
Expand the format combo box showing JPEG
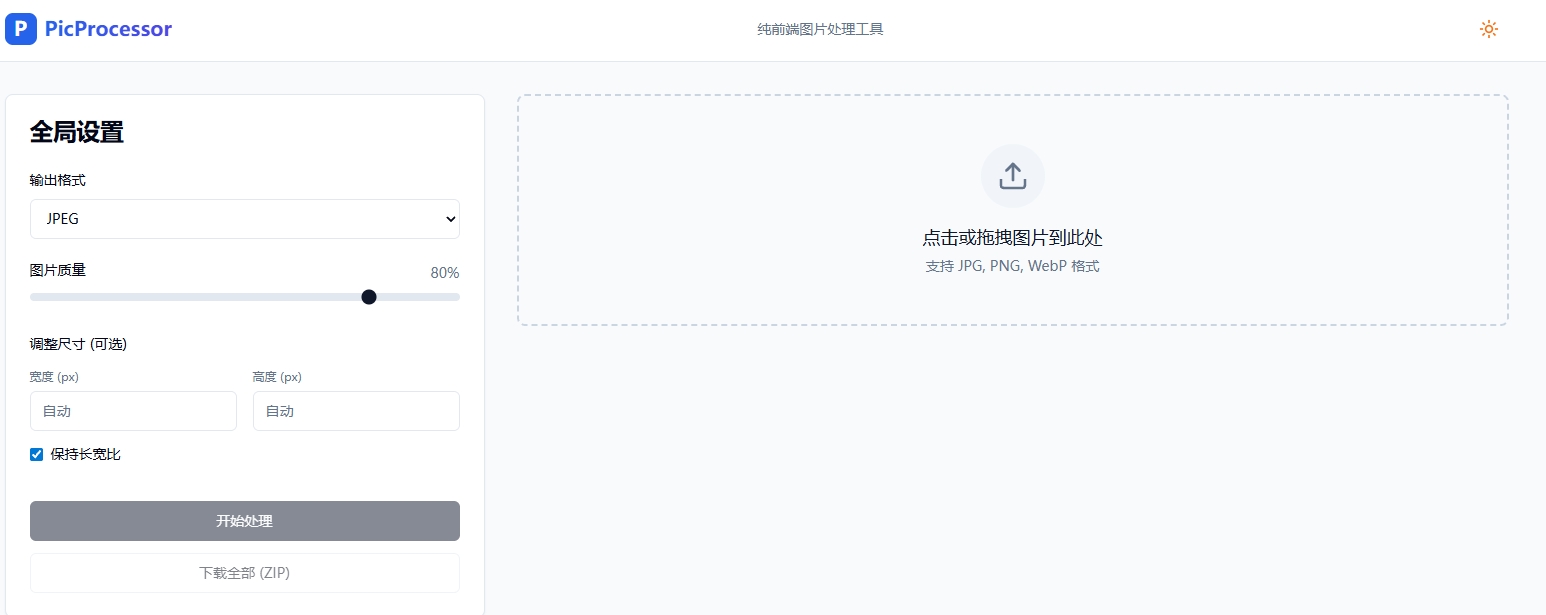click(x=245, y=219)
